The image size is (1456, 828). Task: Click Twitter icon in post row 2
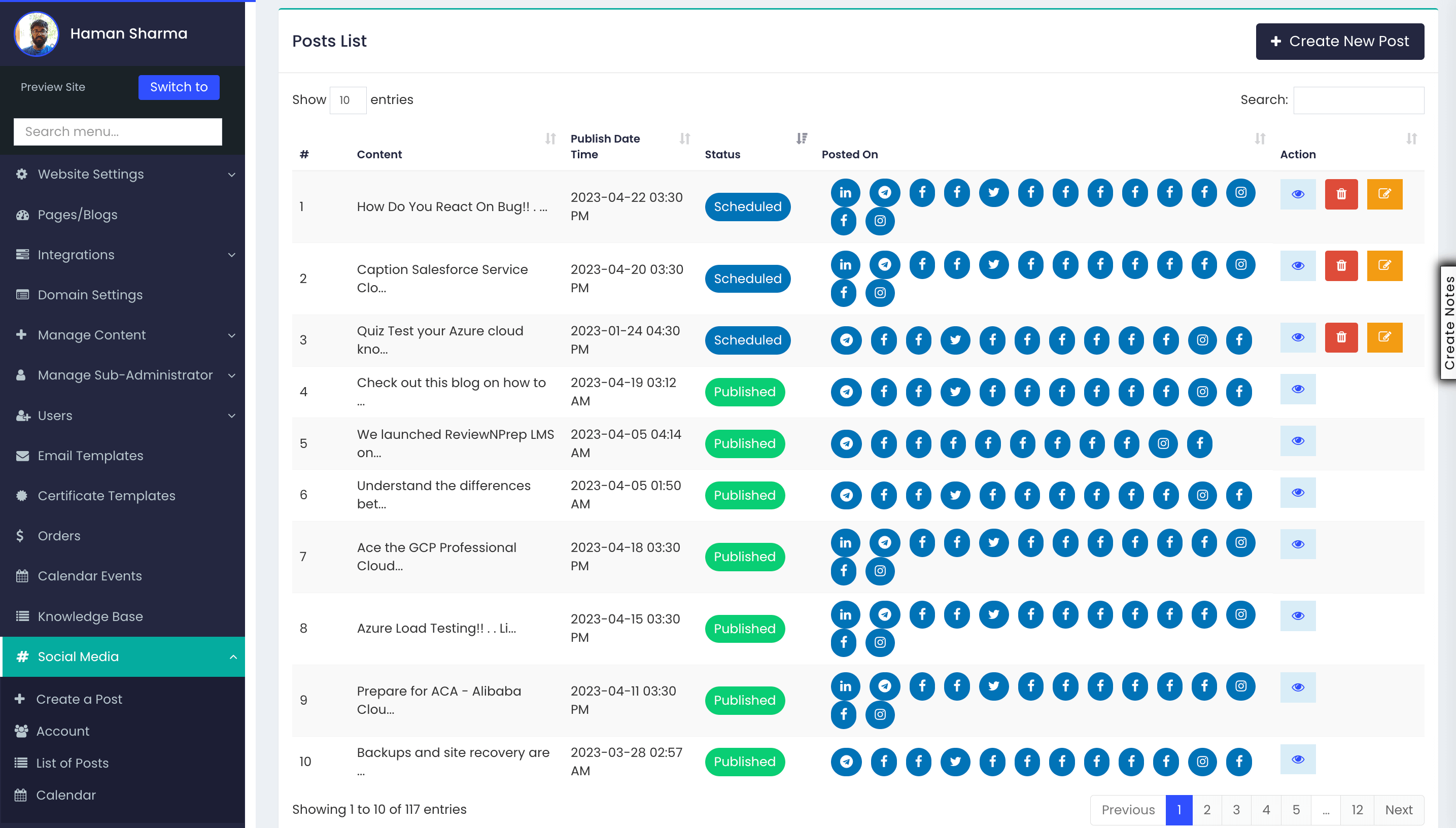pyautogui.click(x=993, y=265)
